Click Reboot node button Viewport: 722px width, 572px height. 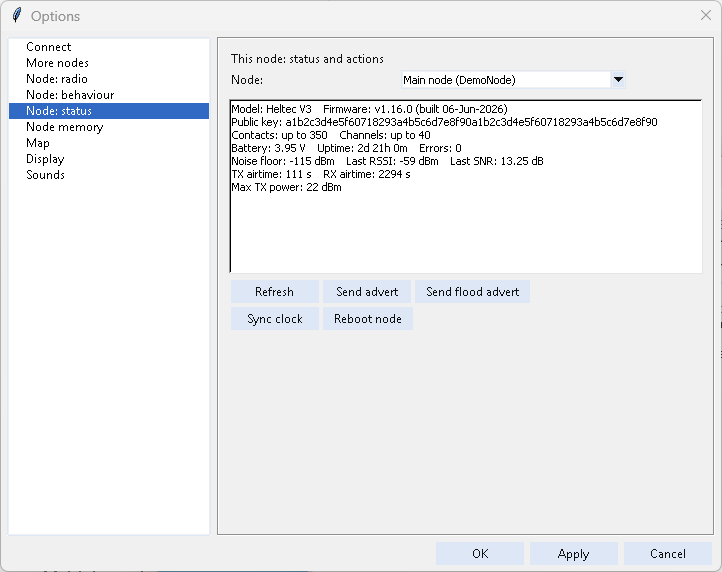pyautogui.click(x=367, y=319)
